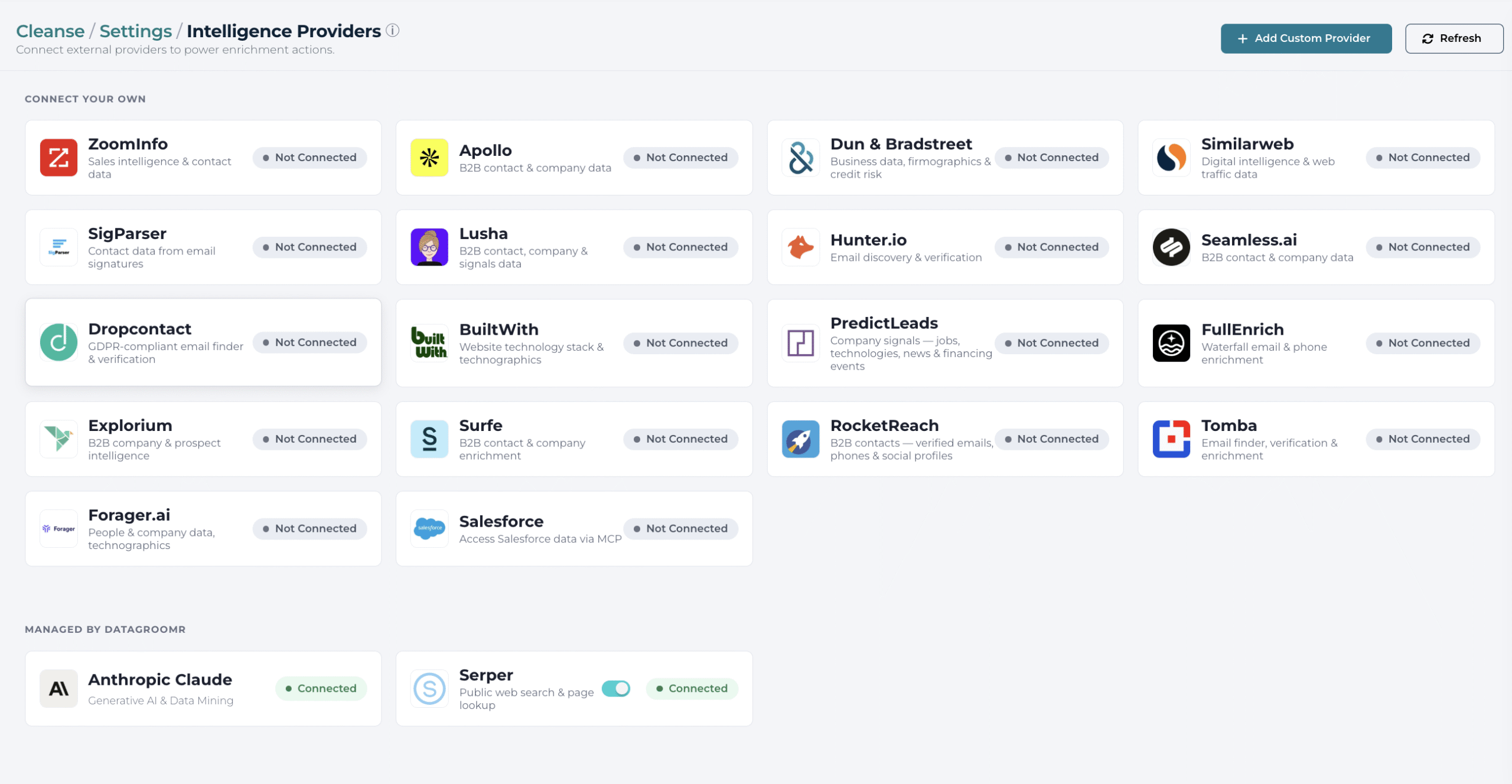The image size is (1512, 784).
Task: Click the Dun & Bradstreet ampersand logo
Action: pos(800,158)
